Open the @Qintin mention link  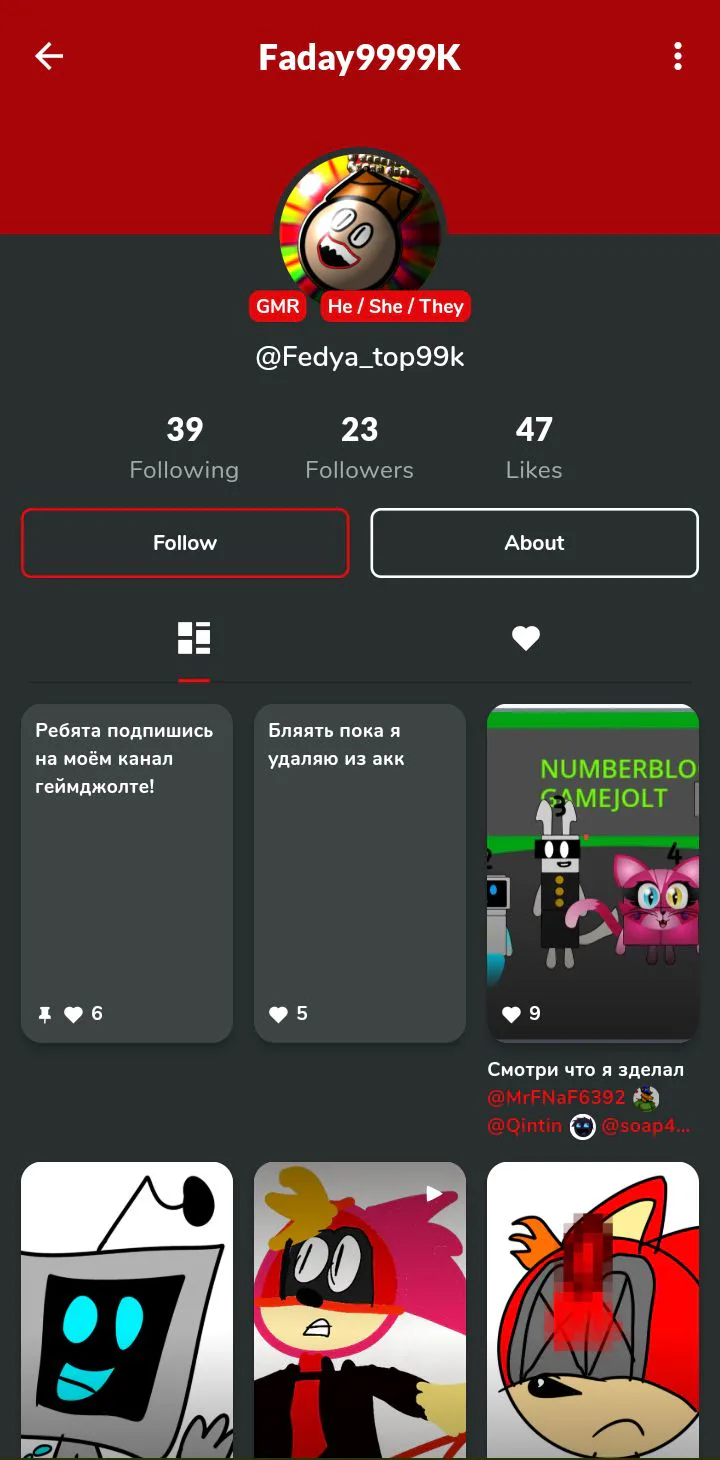point(524,1127)
